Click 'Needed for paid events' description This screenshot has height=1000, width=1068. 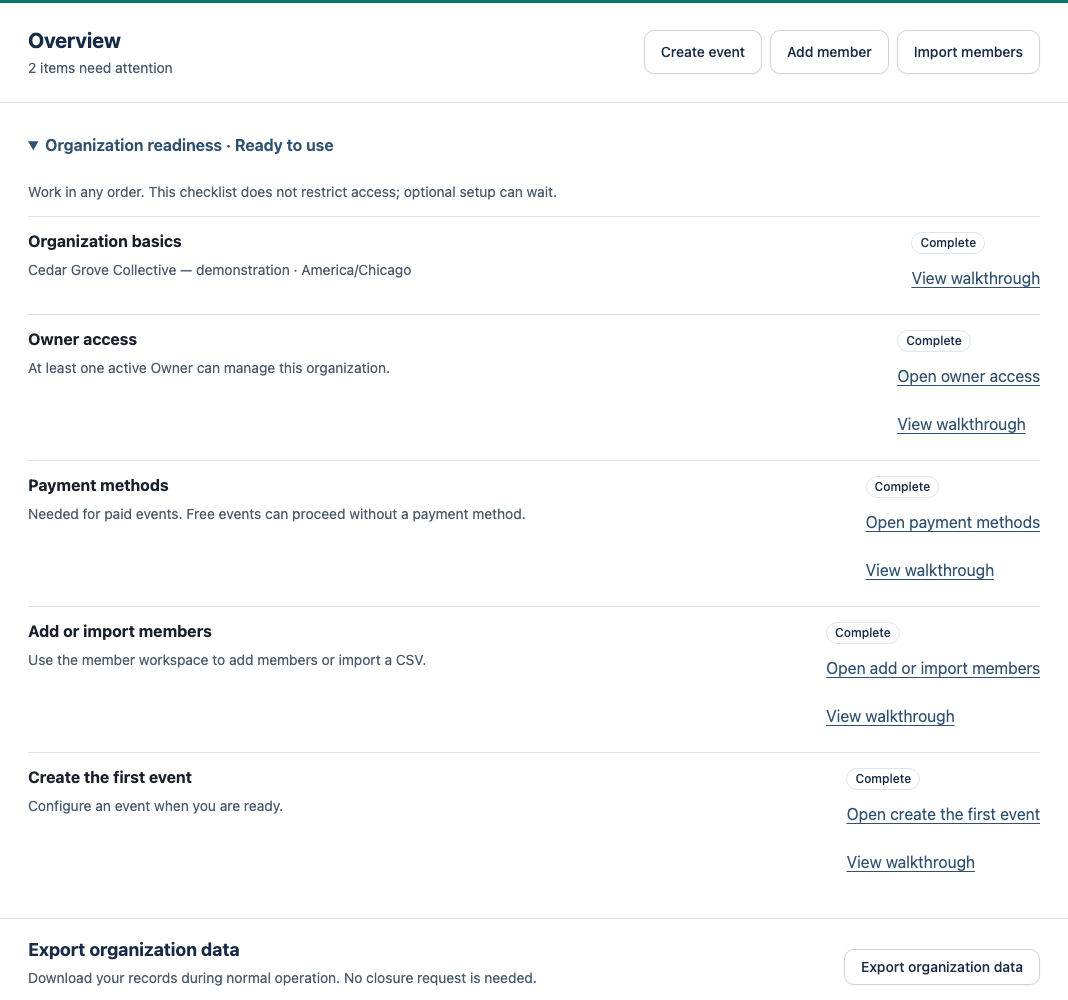pyautogui.click(x=277, y=514)
